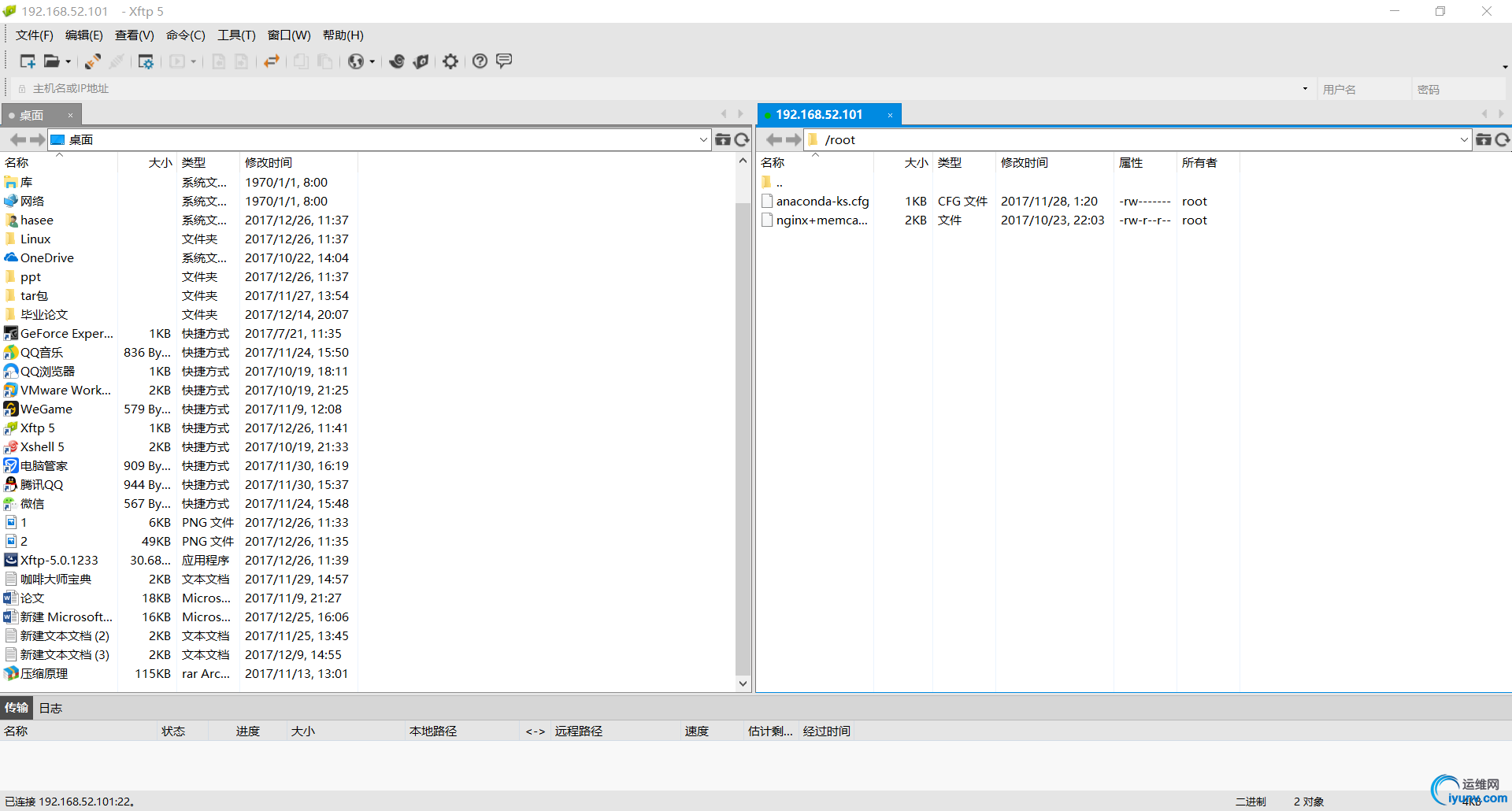Open Options with the gear icon
The height and width of the screenshot is (811, 1512).
(x=450, y=61)
